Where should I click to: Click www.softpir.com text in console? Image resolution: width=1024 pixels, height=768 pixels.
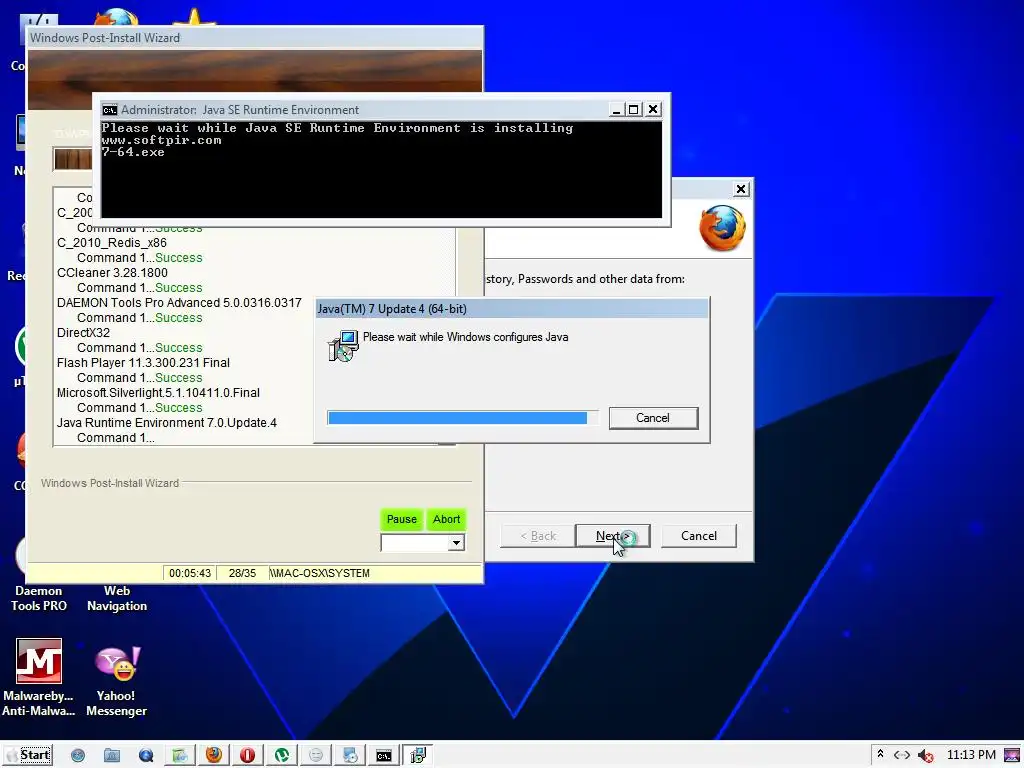(x=161, y=140)
